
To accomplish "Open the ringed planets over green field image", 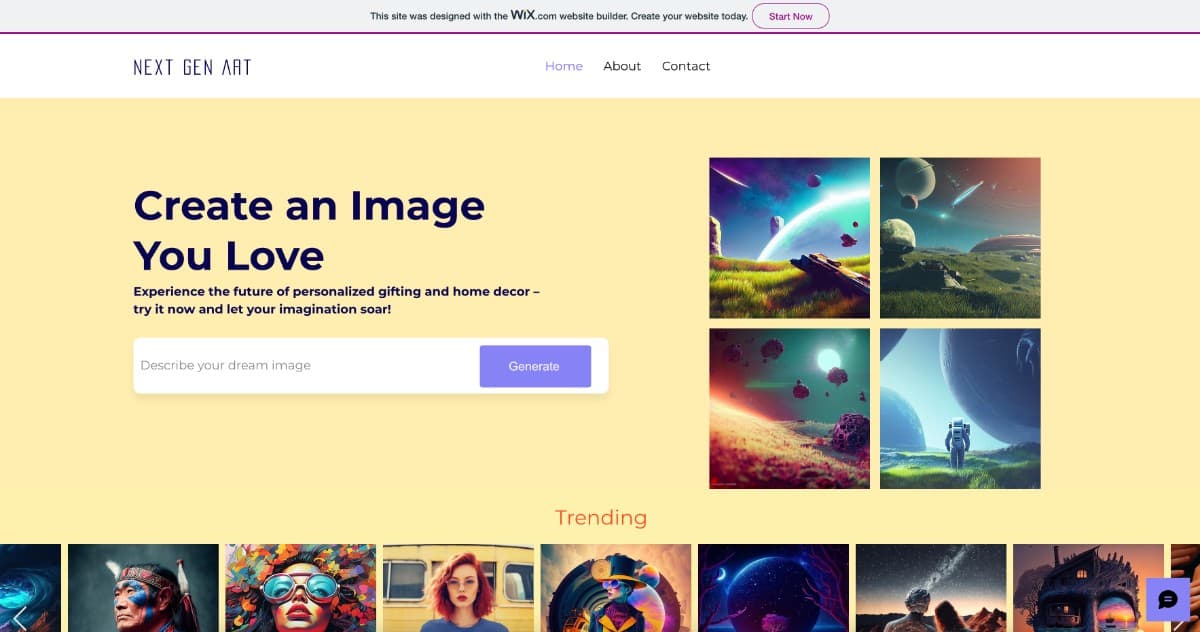I will [960, 238].
